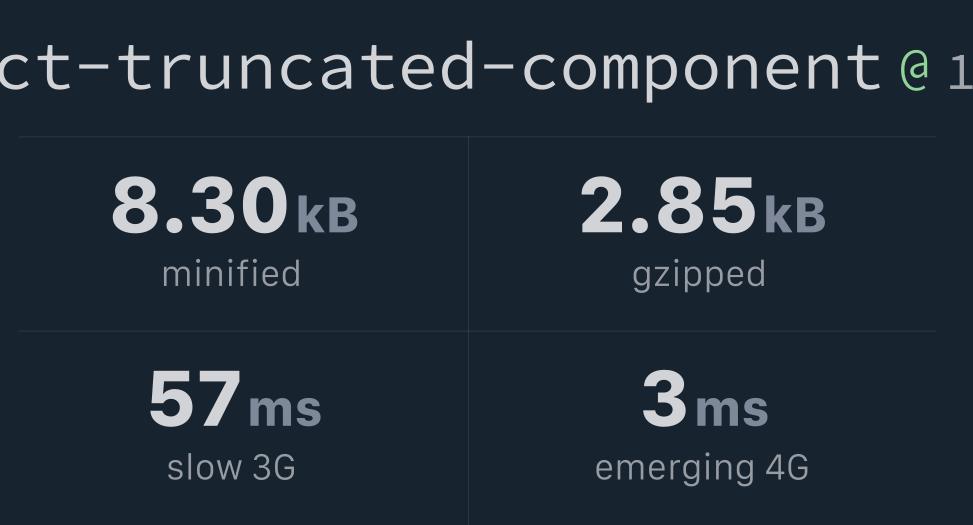The image size is (973, 525).
Task: Click the horizontal divider below the package name
Action: [477, 137]
